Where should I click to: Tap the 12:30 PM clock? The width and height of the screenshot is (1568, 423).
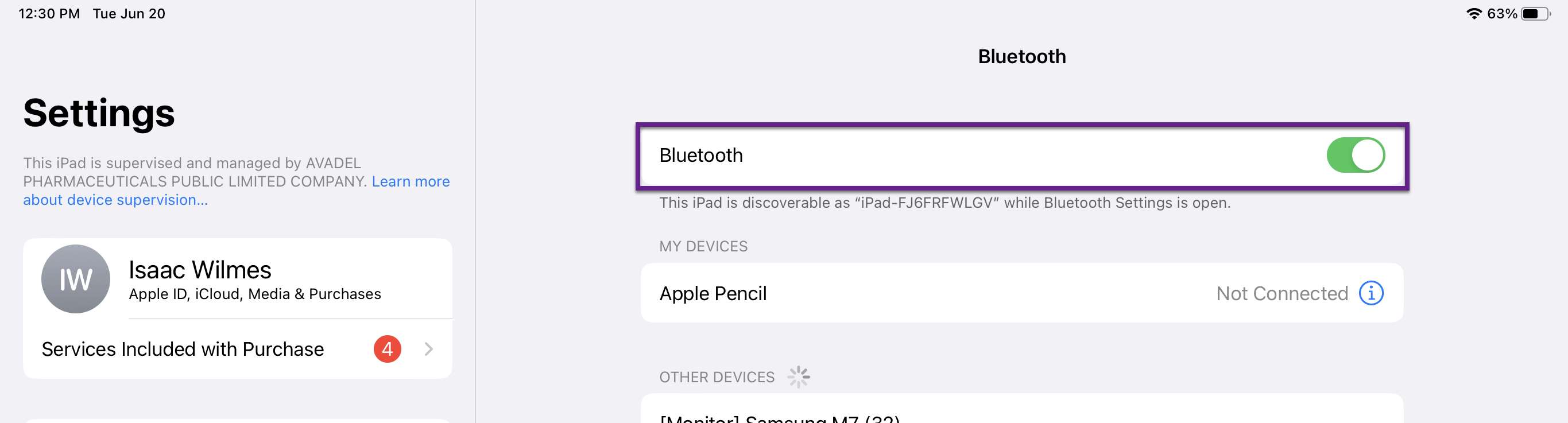coord(49,13)
